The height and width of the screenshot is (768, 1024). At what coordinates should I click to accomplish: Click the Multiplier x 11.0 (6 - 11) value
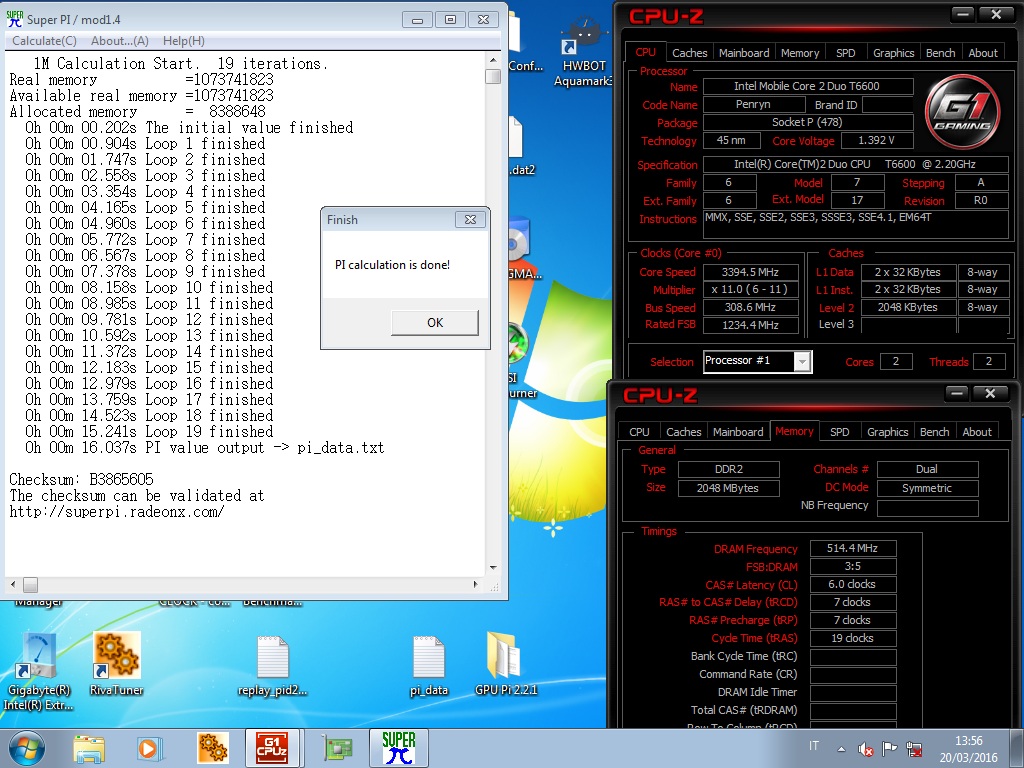click(750, 290)
